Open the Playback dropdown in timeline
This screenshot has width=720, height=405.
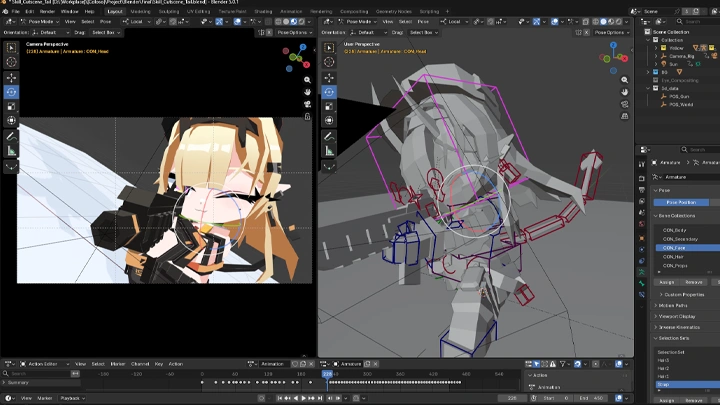[x=72, y=398]
